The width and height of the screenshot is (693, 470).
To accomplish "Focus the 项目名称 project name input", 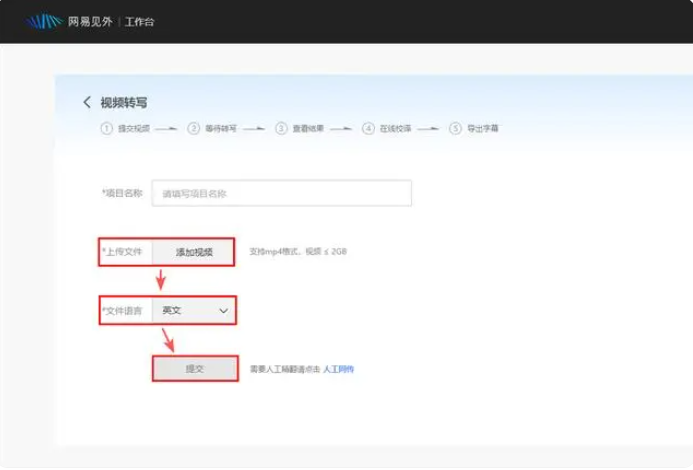I will click(x=282, y=193).
